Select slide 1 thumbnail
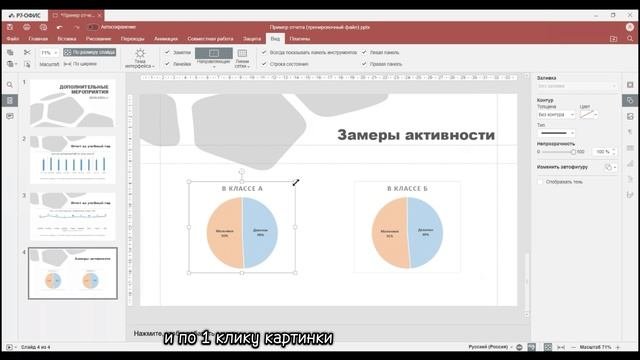The image size is (640, 360). (73, 103)
